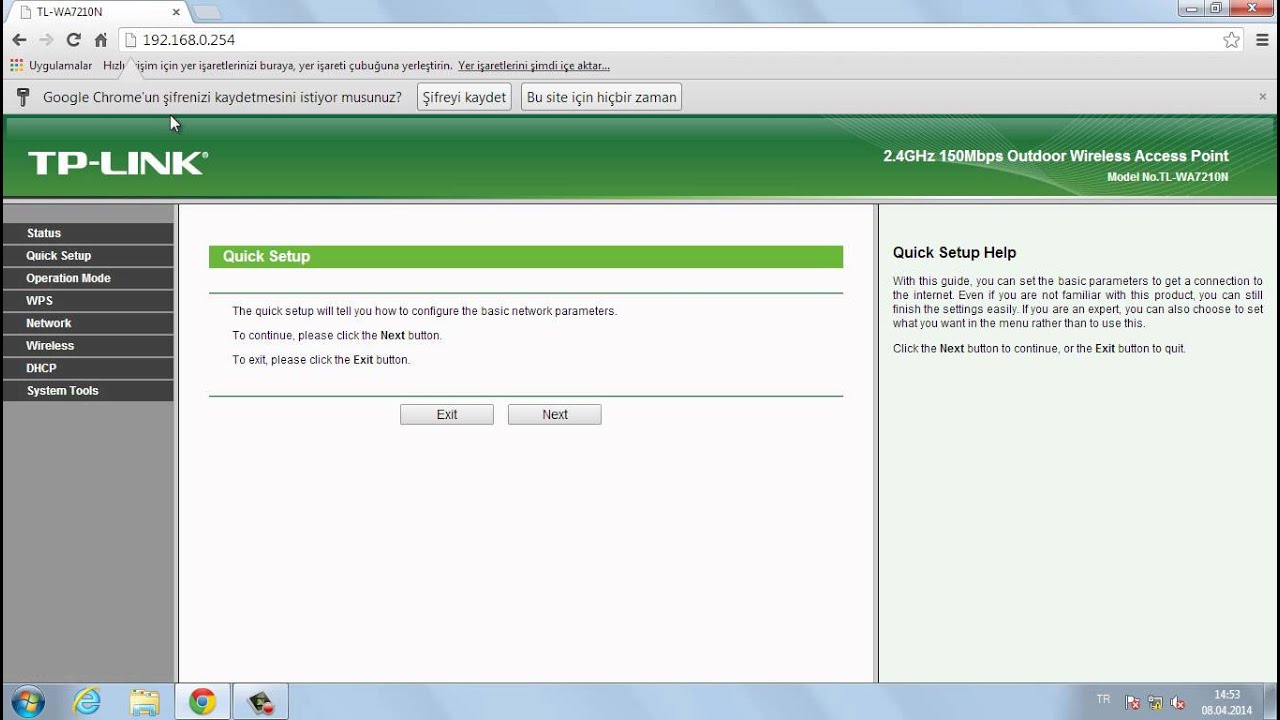Click the Şifreyi kaydet button

(x=464, y=97)
